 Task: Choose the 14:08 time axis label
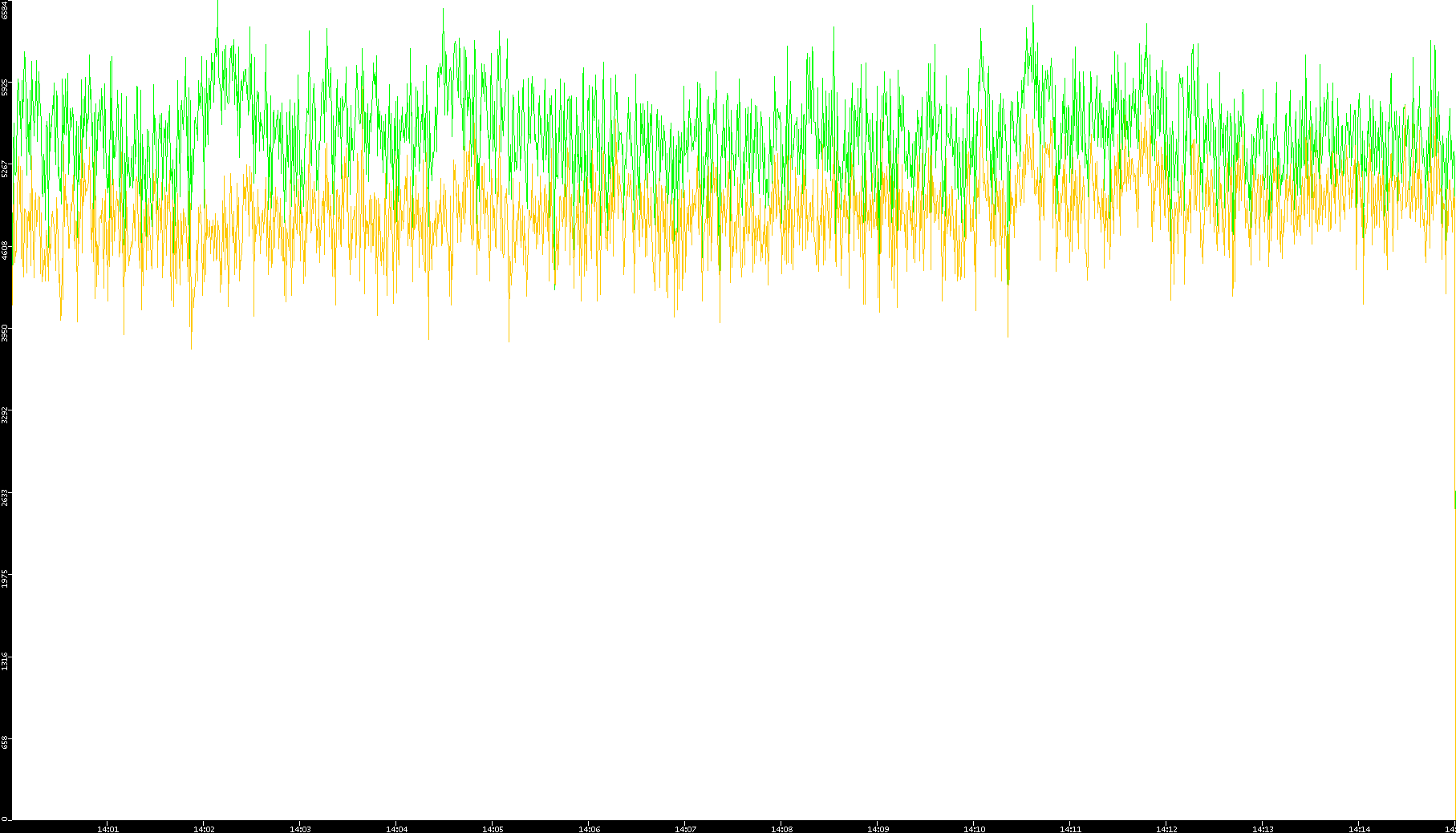coord(781,829)
